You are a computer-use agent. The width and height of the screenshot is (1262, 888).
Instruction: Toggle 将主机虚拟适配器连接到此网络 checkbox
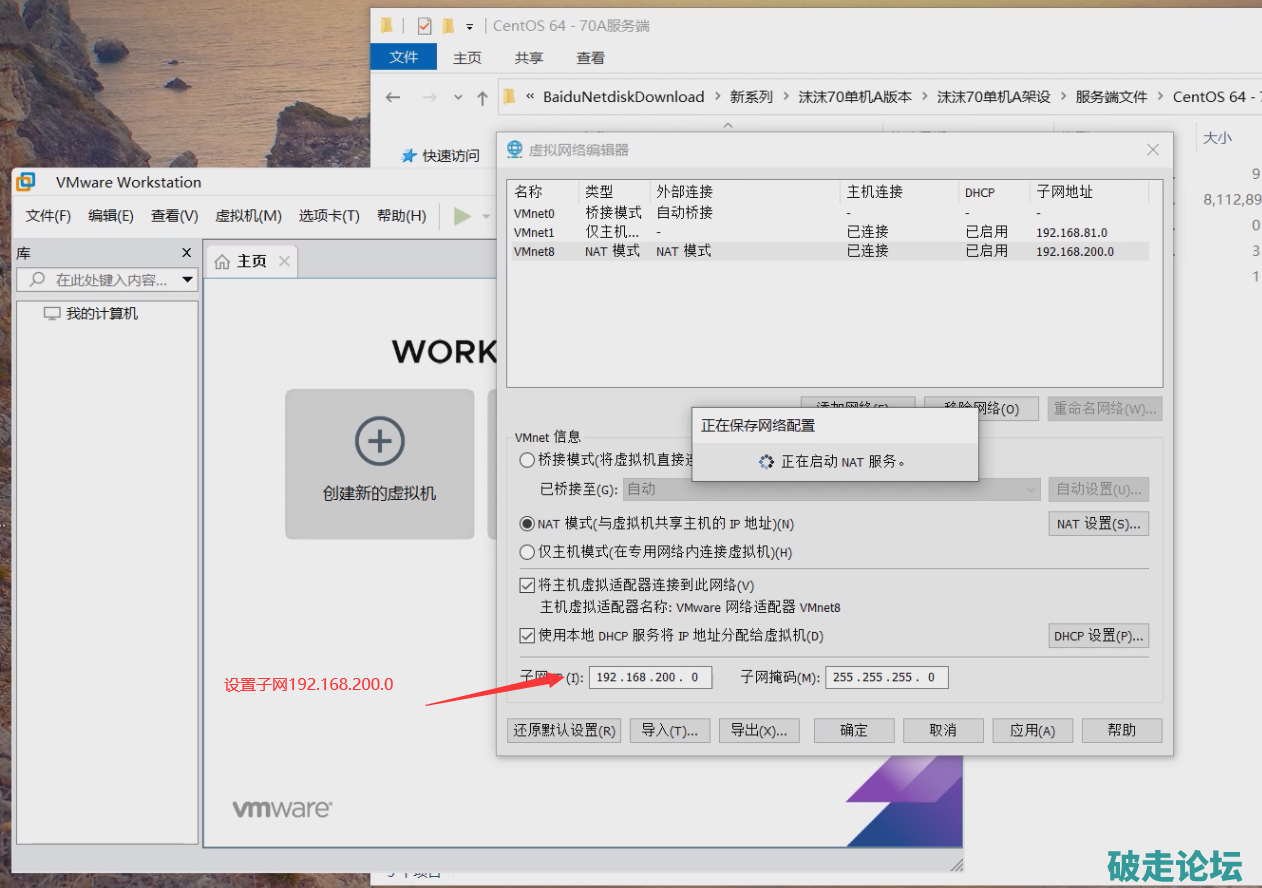coord(527,585)
